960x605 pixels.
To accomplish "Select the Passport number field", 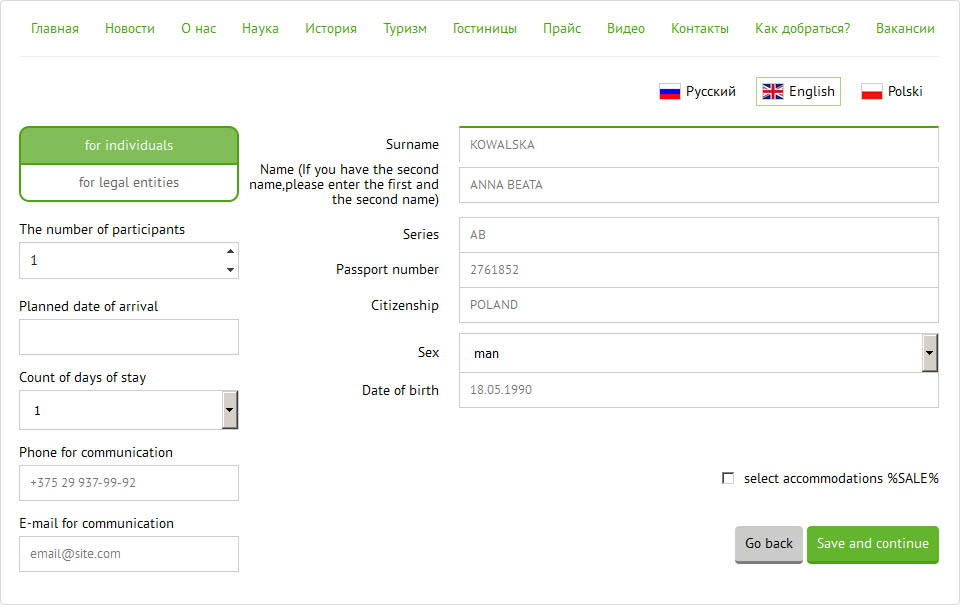I will click(x=698, y=270).
